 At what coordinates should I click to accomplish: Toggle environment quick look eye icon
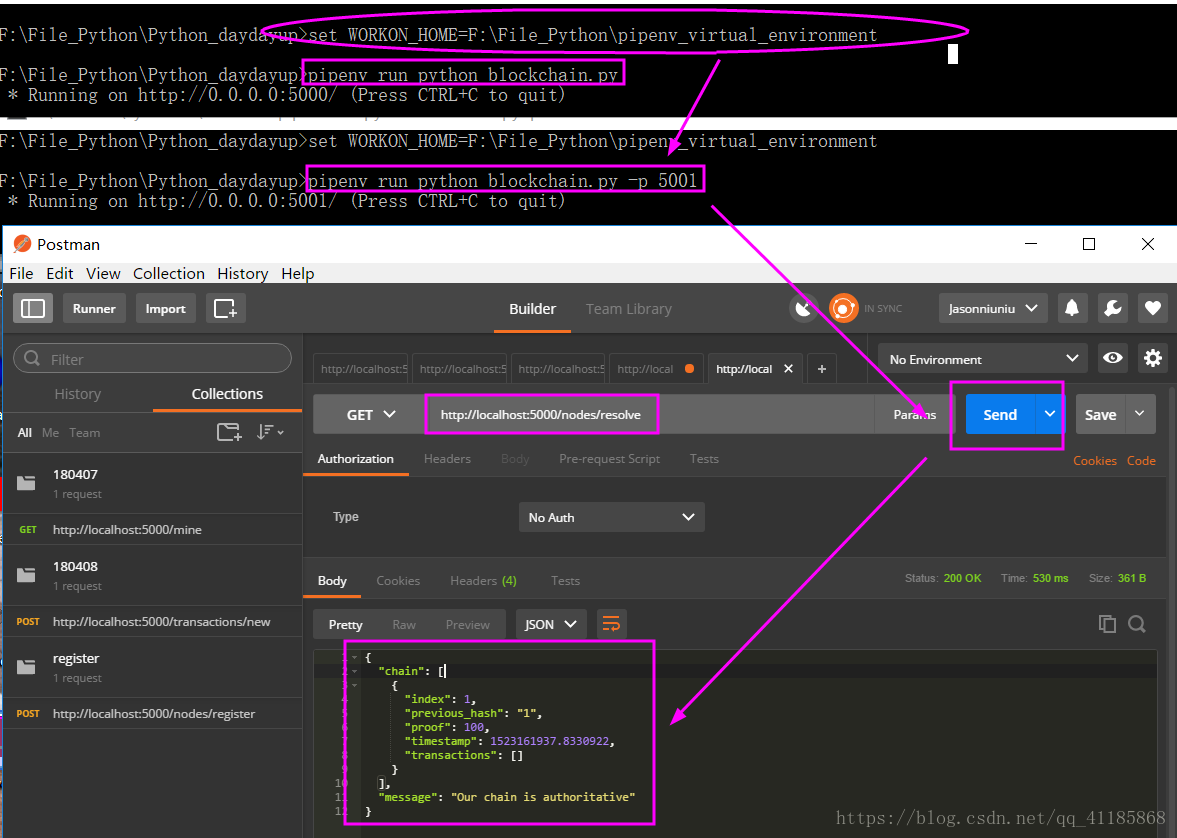pos(1112,358)
